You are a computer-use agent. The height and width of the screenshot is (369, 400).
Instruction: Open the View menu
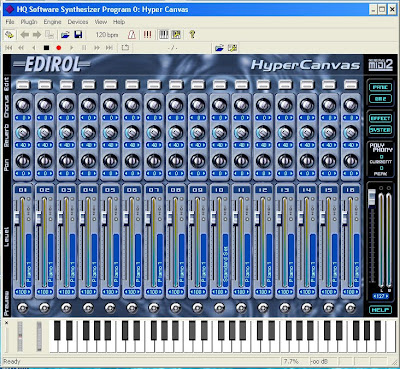point(101,22)
